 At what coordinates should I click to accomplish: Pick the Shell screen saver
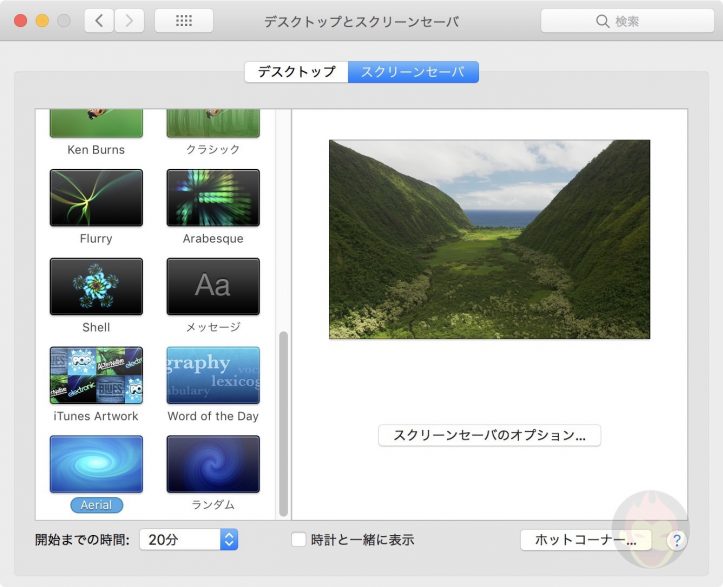[96, 286]
